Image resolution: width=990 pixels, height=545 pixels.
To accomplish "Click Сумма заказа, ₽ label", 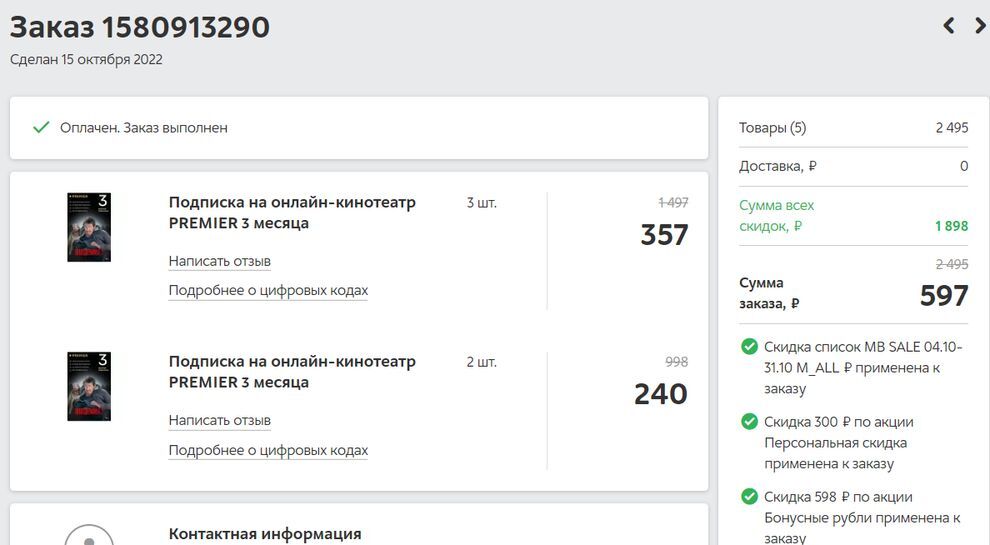I will (x=769, y=293).
